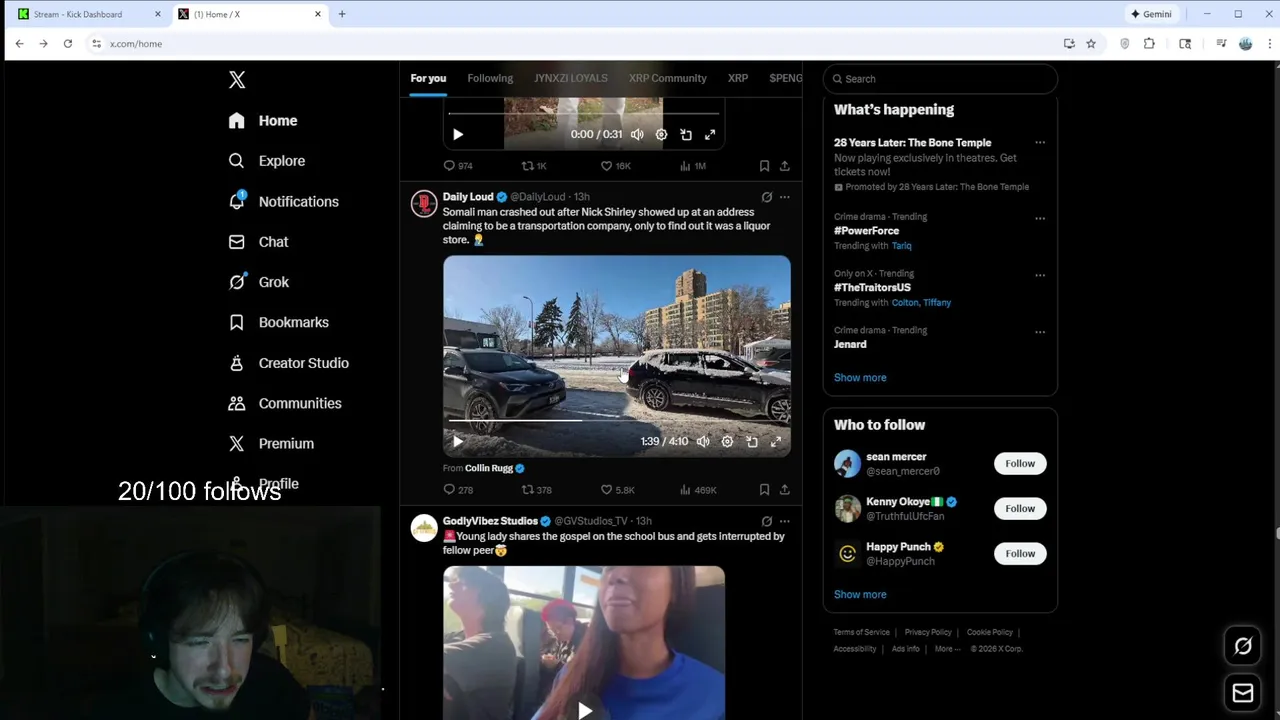Follow Kenny Okoye
1280x720 pixels.
(x=1020, y=508)
